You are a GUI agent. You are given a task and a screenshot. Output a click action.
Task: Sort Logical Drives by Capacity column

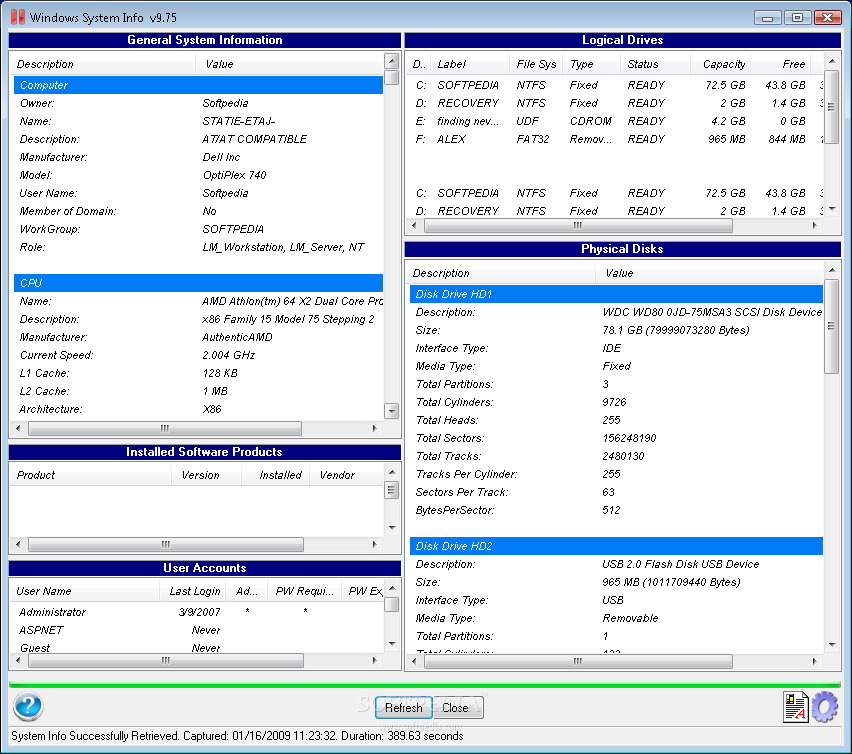pyautogui.click(x=721, y=64)
